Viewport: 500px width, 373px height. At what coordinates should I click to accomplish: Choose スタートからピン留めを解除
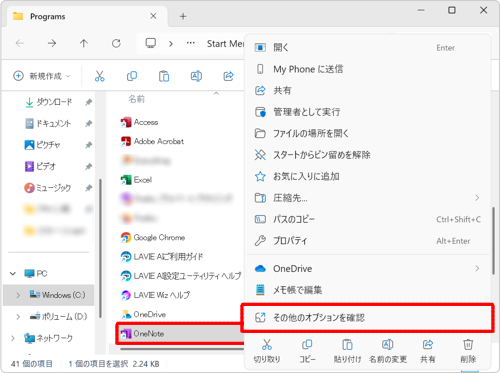(x=368, y=155)
